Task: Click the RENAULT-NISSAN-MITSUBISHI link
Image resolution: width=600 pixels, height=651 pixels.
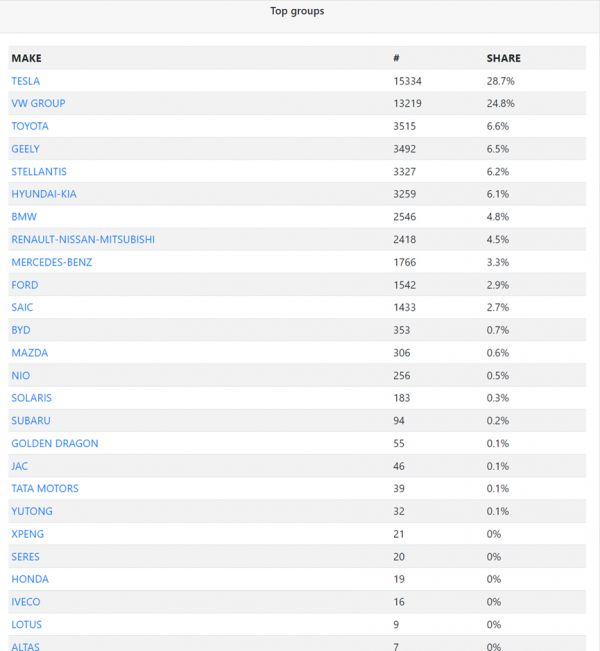Action: pos(83,240)
